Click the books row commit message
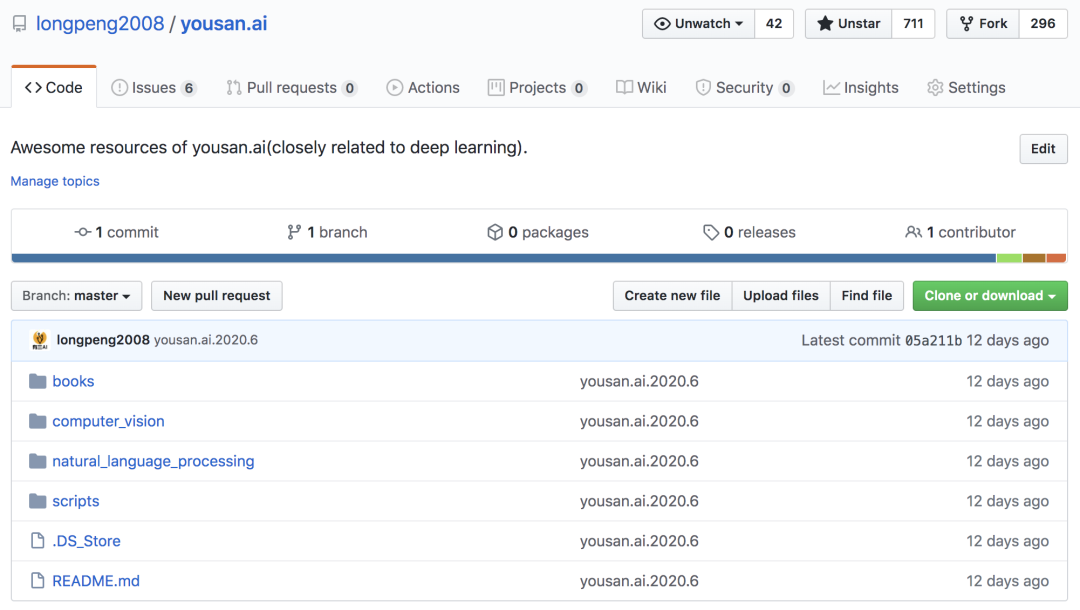The width and height of the screenshot is (1080, 610). click(639, 381)
